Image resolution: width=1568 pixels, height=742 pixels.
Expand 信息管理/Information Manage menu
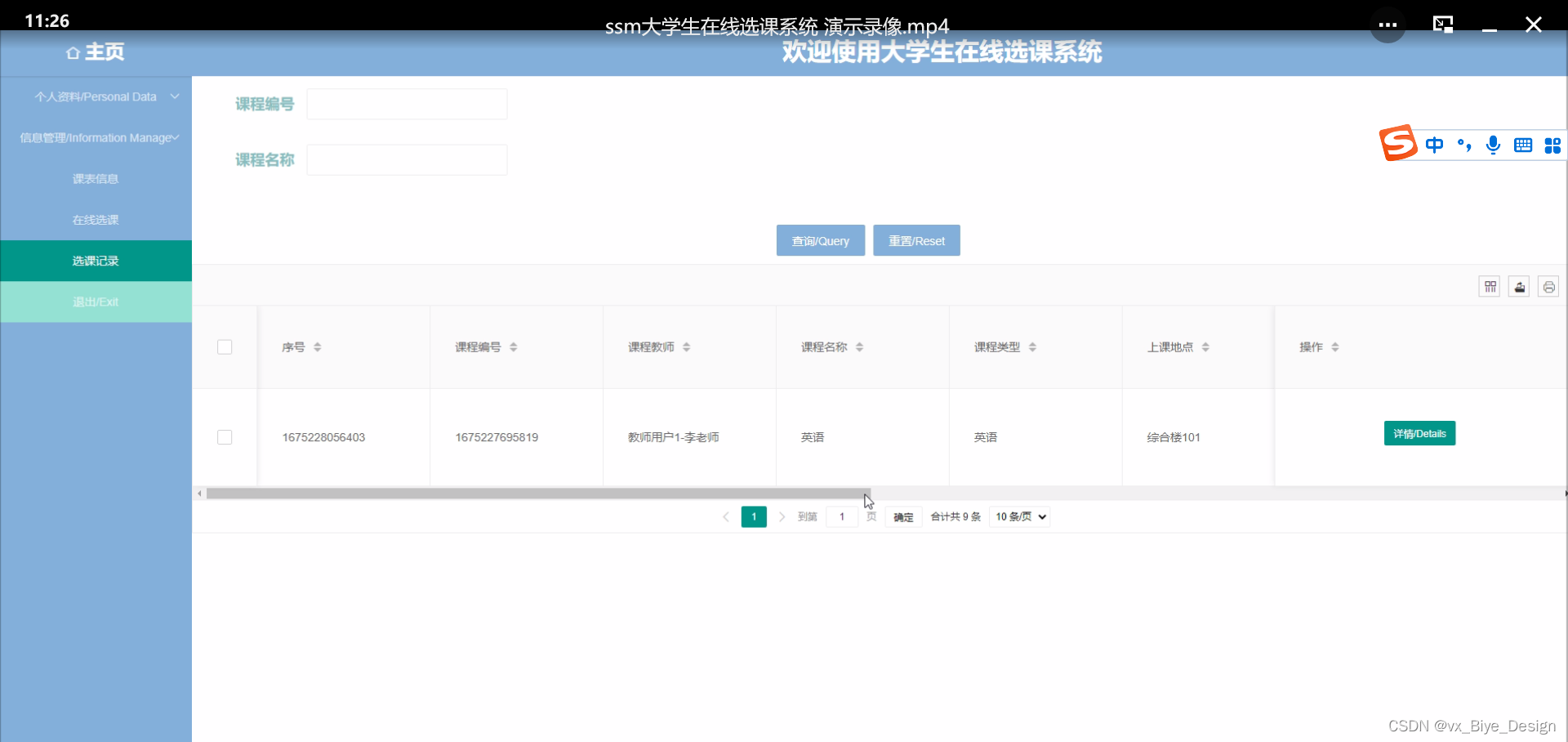pos(96,137)
